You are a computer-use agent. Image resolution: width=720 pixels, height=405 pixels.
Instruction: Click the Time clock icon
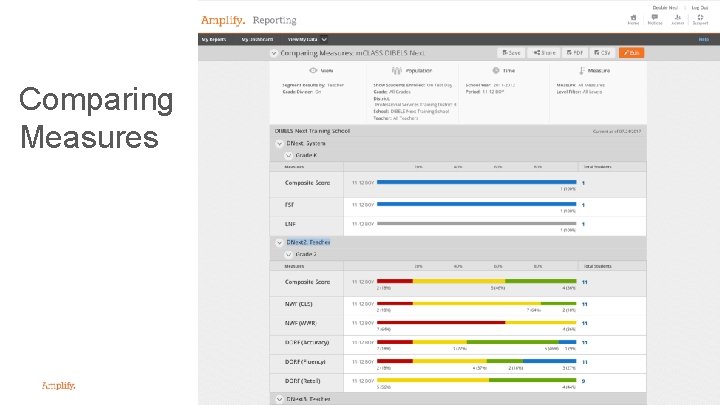tap(496, 71)
